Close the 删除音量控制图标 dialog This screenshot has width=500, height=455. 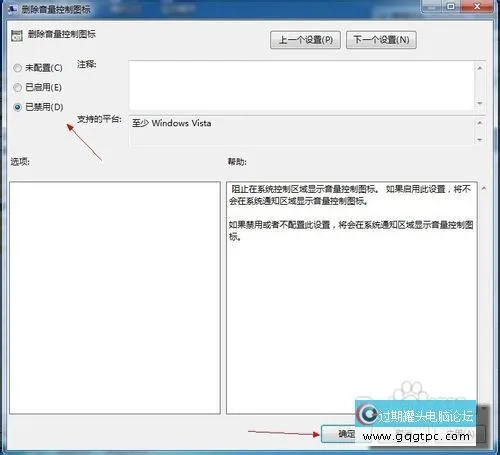tap(477, 6)
